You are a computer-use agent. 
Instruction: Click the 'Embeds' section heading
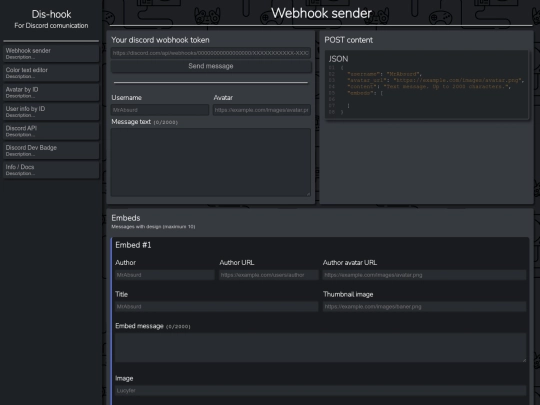tap(126, 218)
